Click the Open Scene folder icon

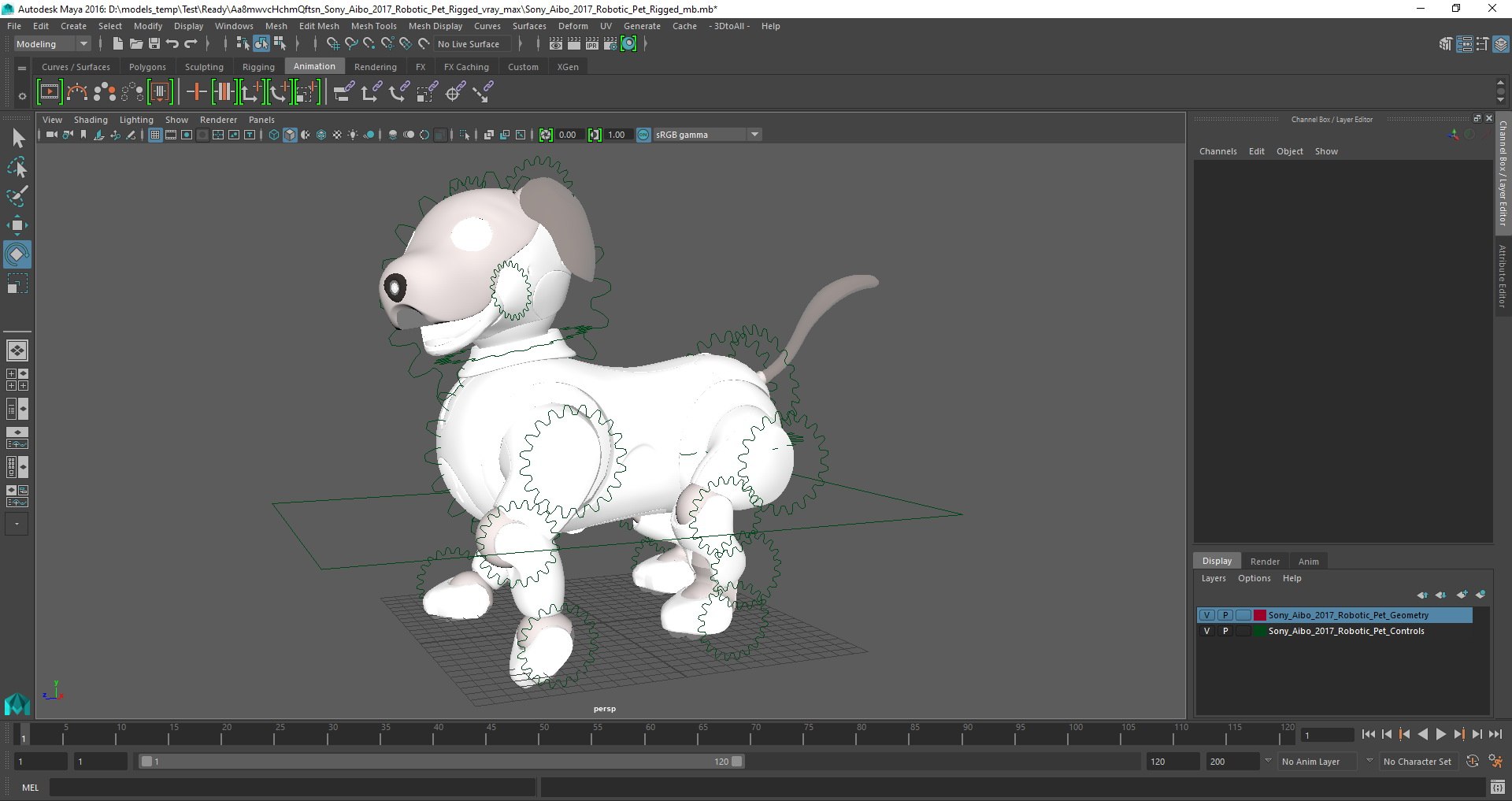(x=135, y=44)
